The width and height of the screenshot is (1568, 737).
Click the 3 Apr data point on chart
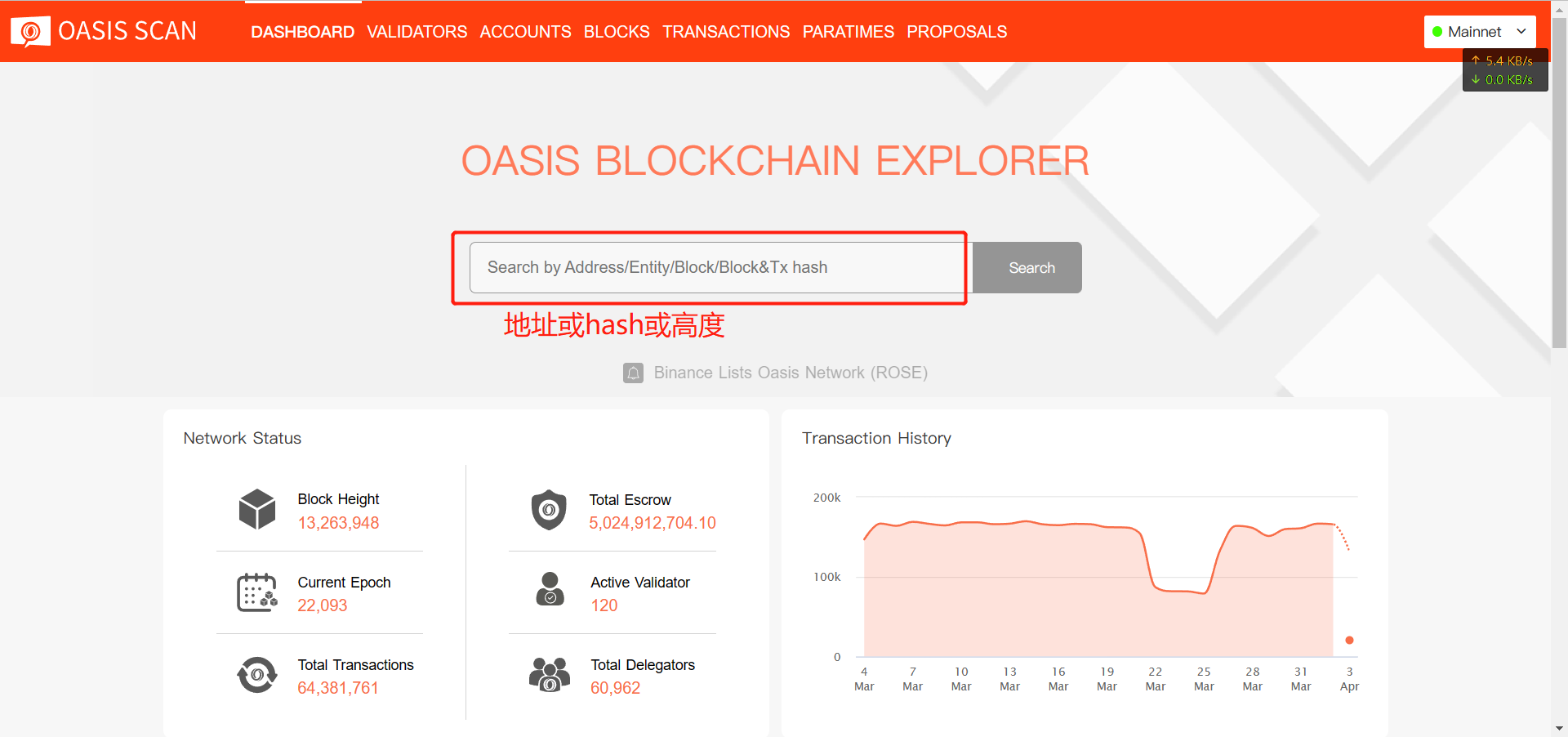tap(1349, 641)
